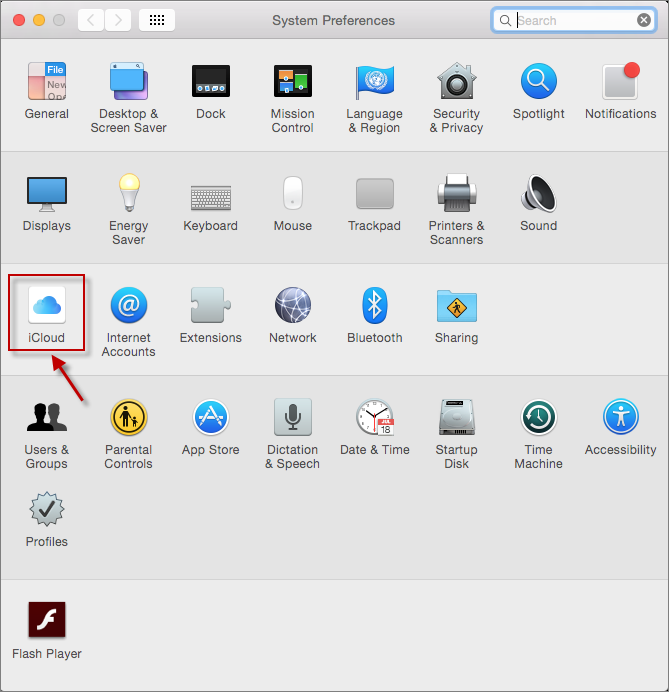Close the System Preferences window
The width and height of the screenshot is (669, 692).
pyautogui.click(x=19, y=20)
